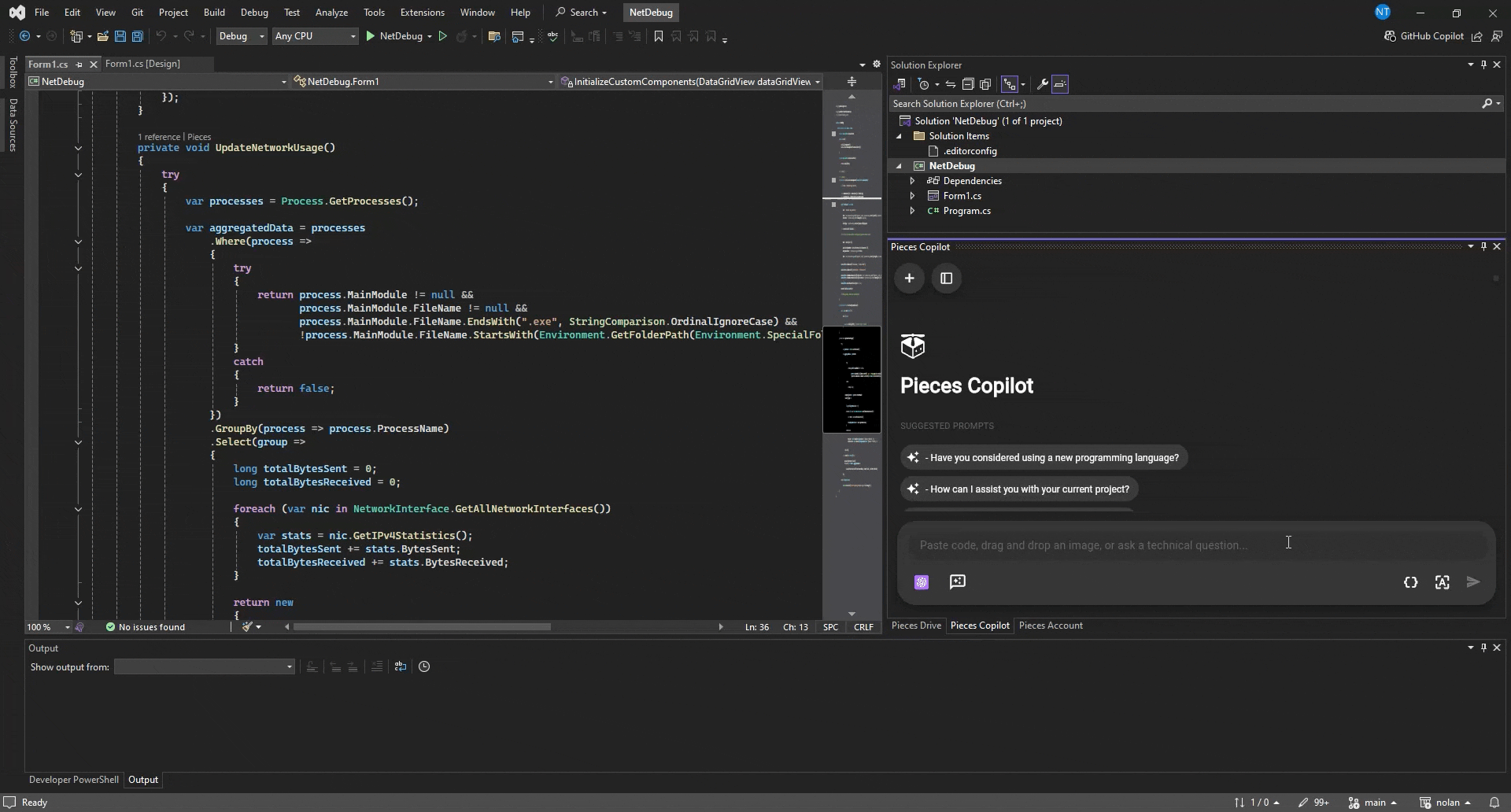Select Program.cs in Solution Explorer
This screenshot has height=812, width=1511.
pyautogui.click(x=966, y=211)
